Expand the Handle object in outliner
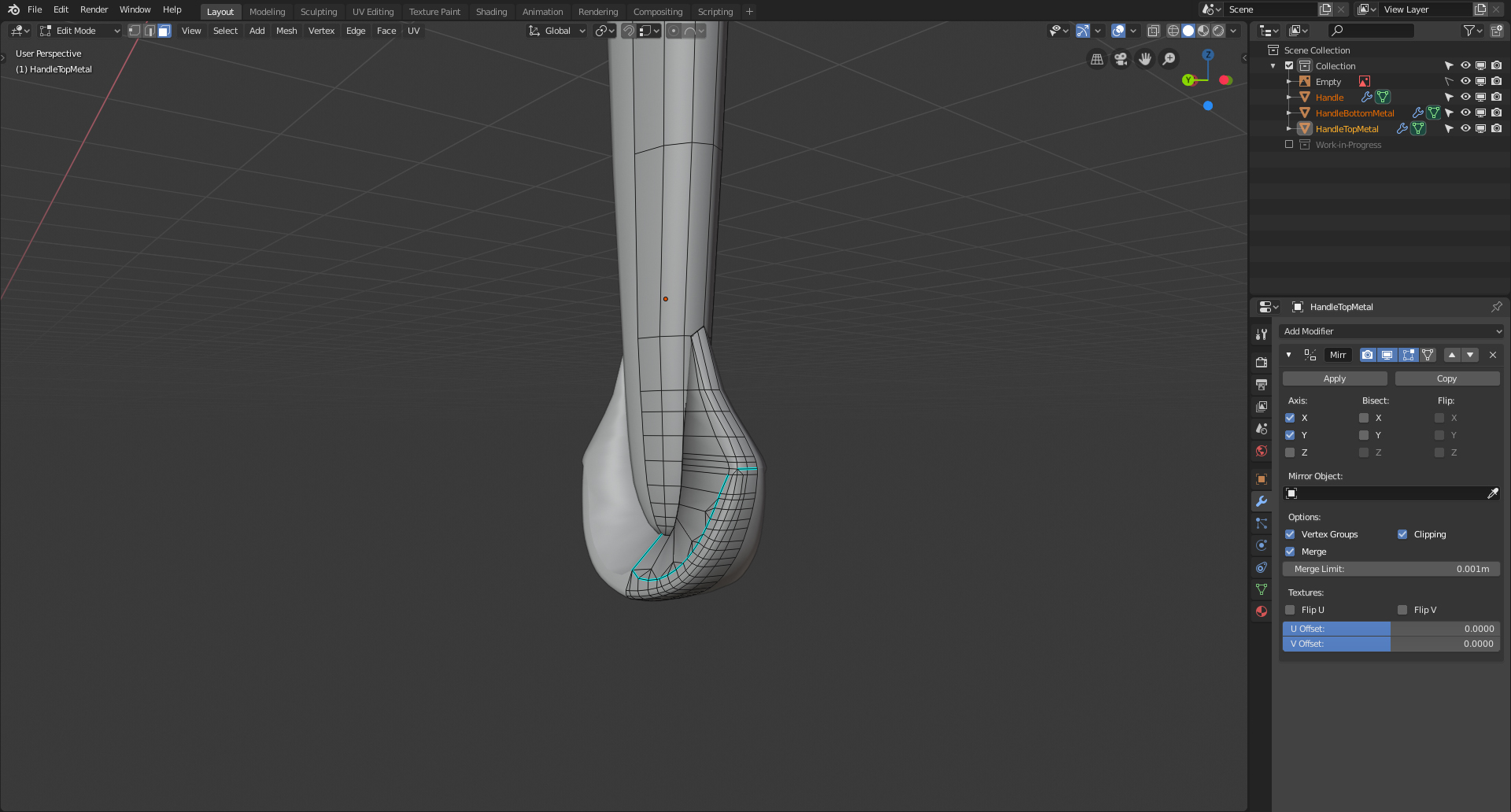 point(1288,98)
